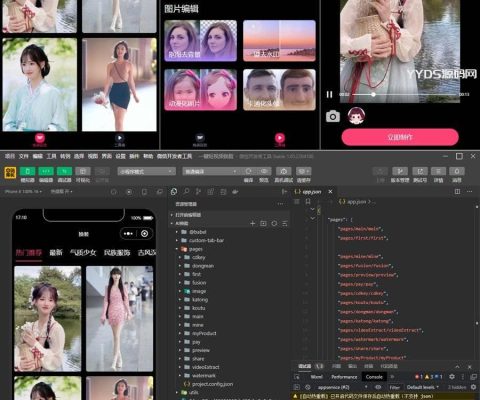Click the inspect element selector icon in devtools
This screenshot has width=480, height=400.
(x=297, y=377)
